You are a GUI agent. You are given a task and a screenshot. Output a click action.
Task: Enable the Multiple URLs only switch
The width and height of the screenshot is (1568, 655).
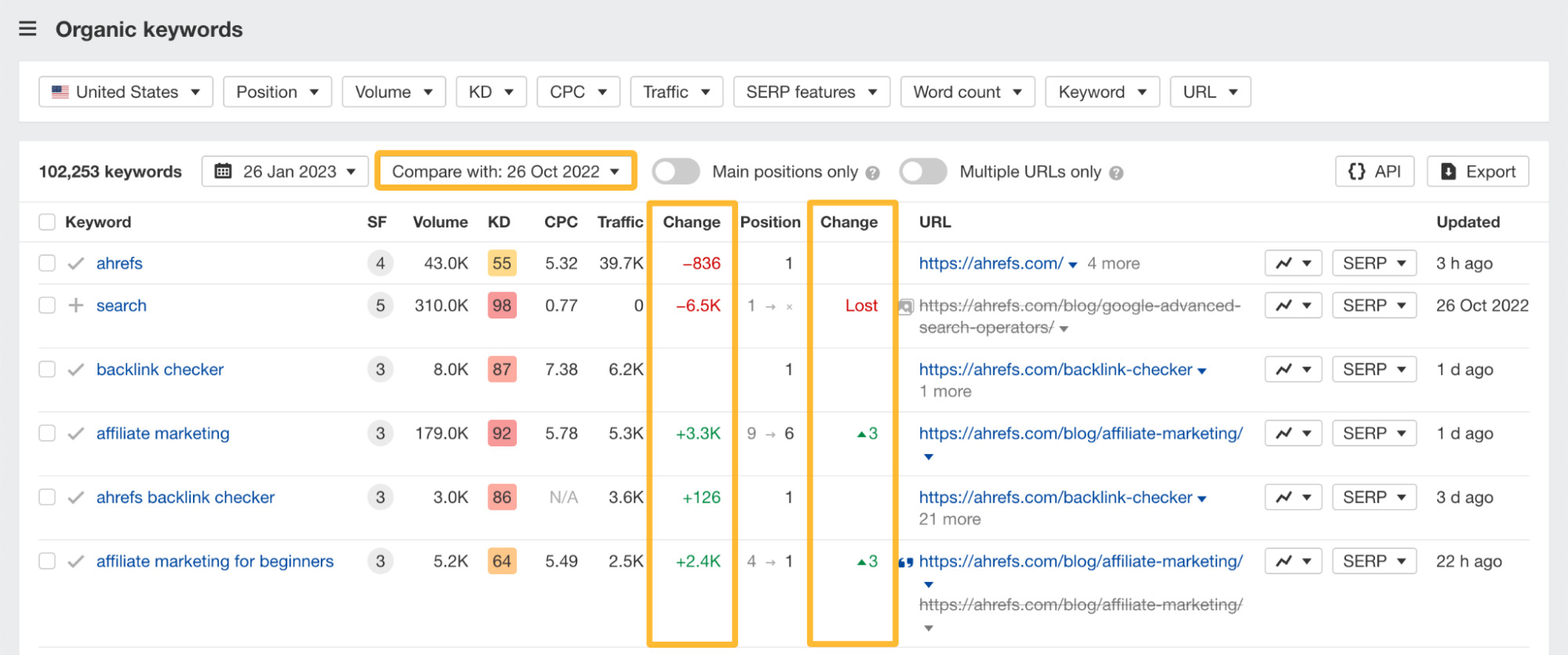coord(922,172)
